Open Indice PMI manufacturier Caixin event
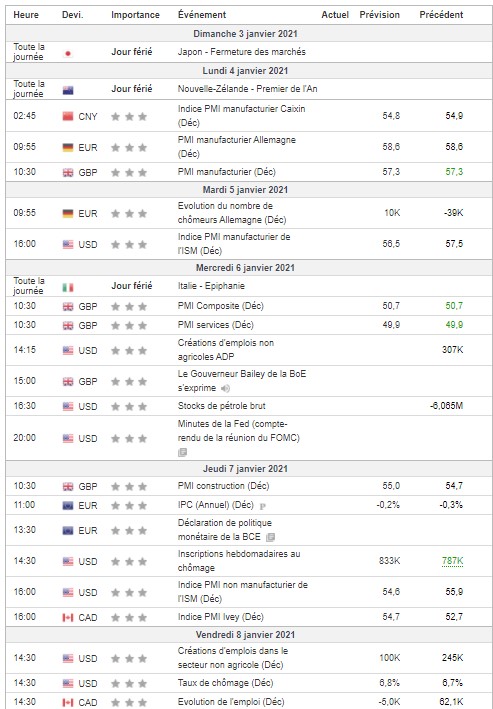This screenshot has height=709, width=493. 242,116
